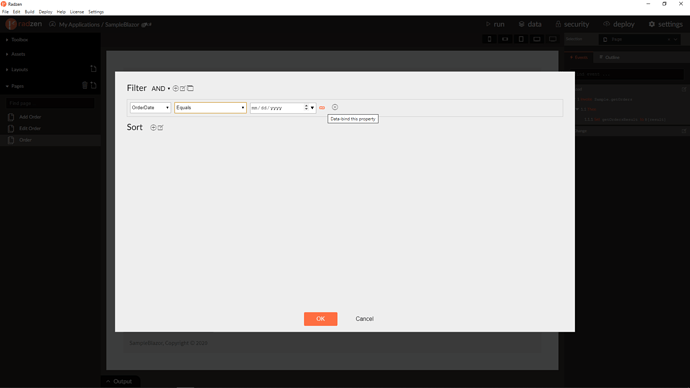The height and width of the screenshot is (388, 690).
Task: Click the Radzen logo in header
Action: [24, 24]
